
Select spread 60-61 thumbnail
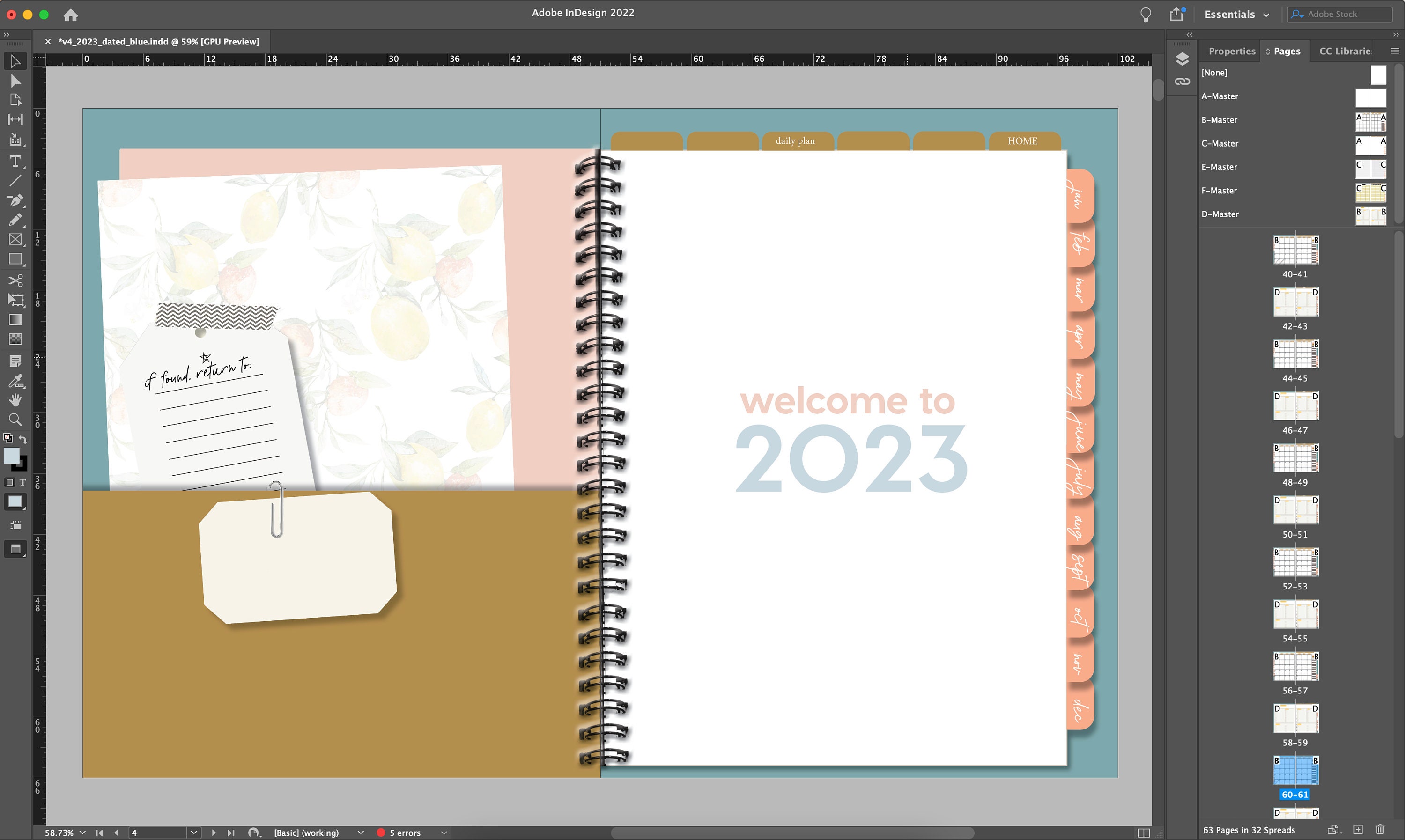(1295, 771)
